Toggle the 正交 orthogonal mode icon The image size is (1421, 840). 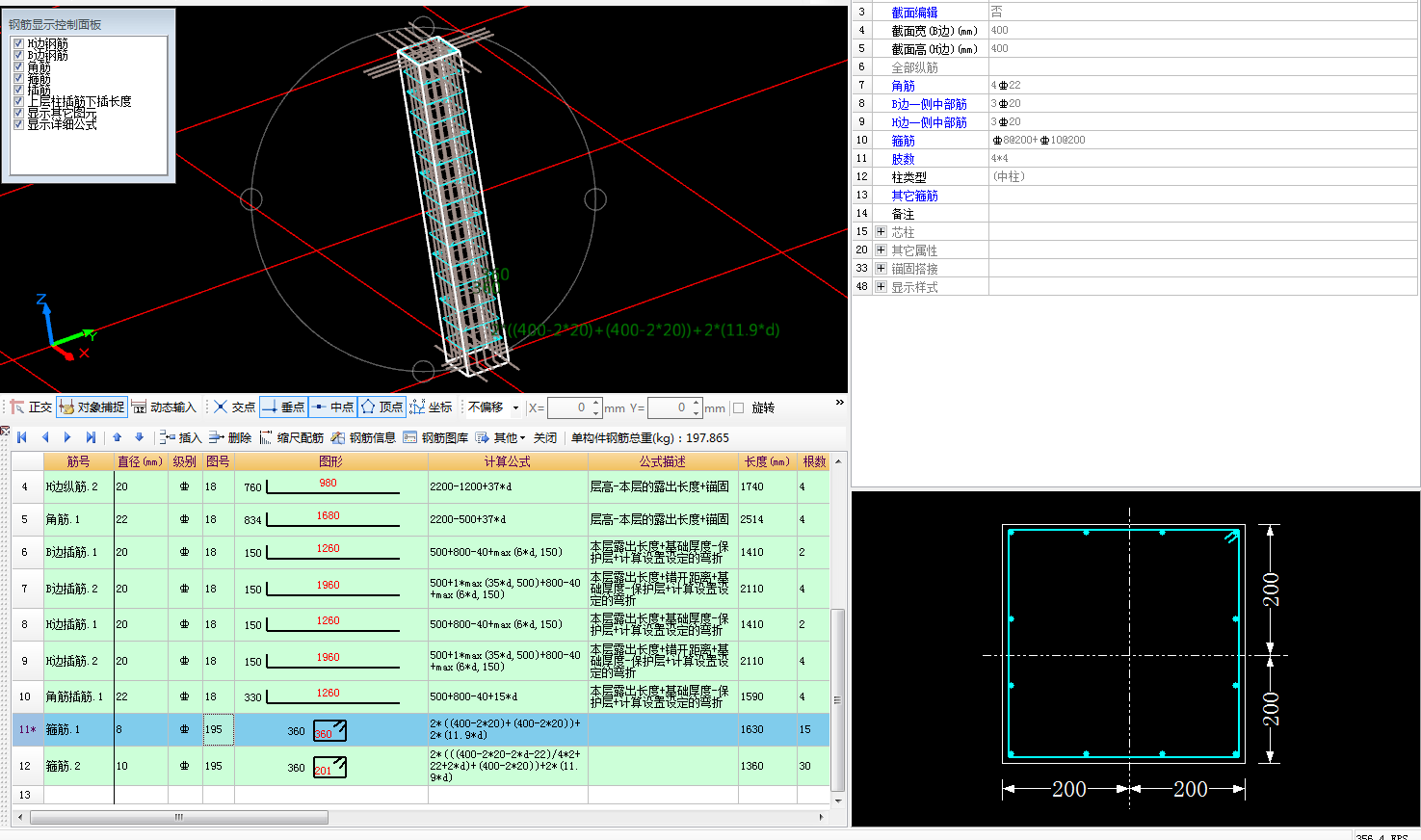click(x=31, y=407)
